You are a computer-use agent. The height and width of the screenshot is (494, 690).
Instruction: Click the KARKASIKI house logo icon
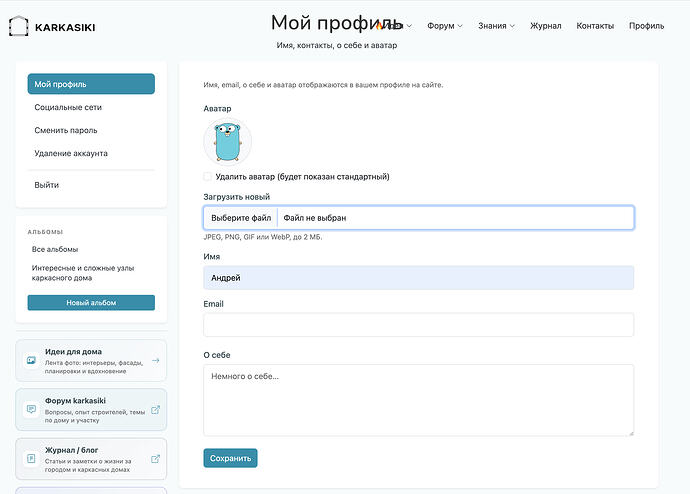point(18,26)
